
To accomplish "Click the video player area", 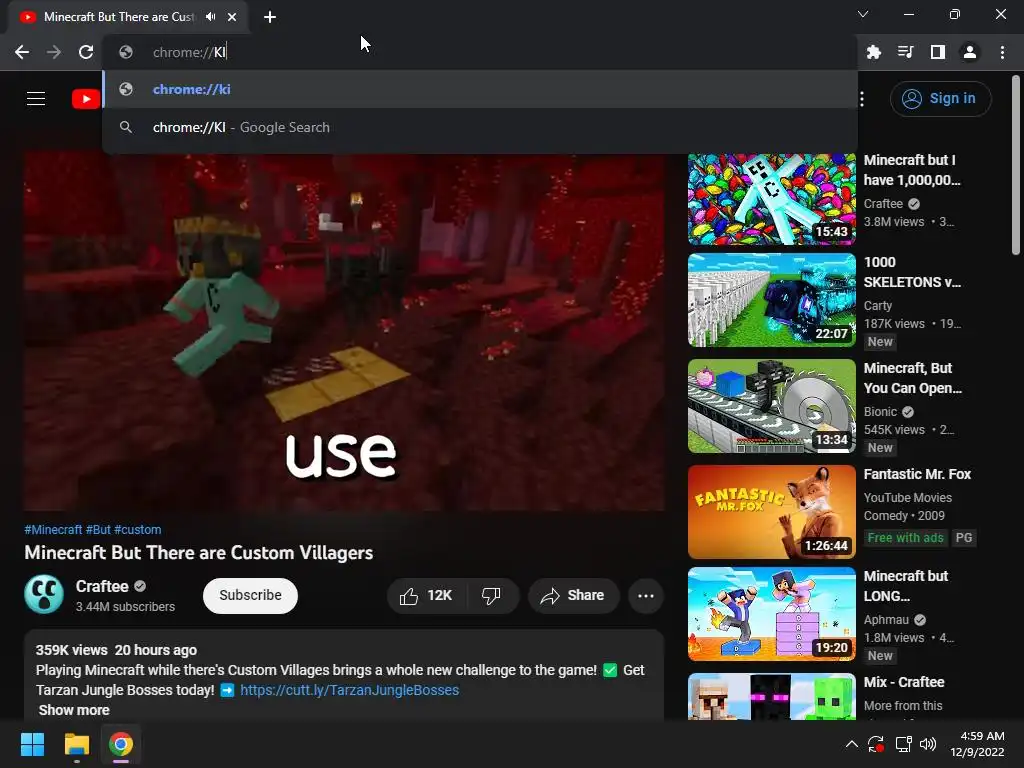I will (x=344, y=332).
